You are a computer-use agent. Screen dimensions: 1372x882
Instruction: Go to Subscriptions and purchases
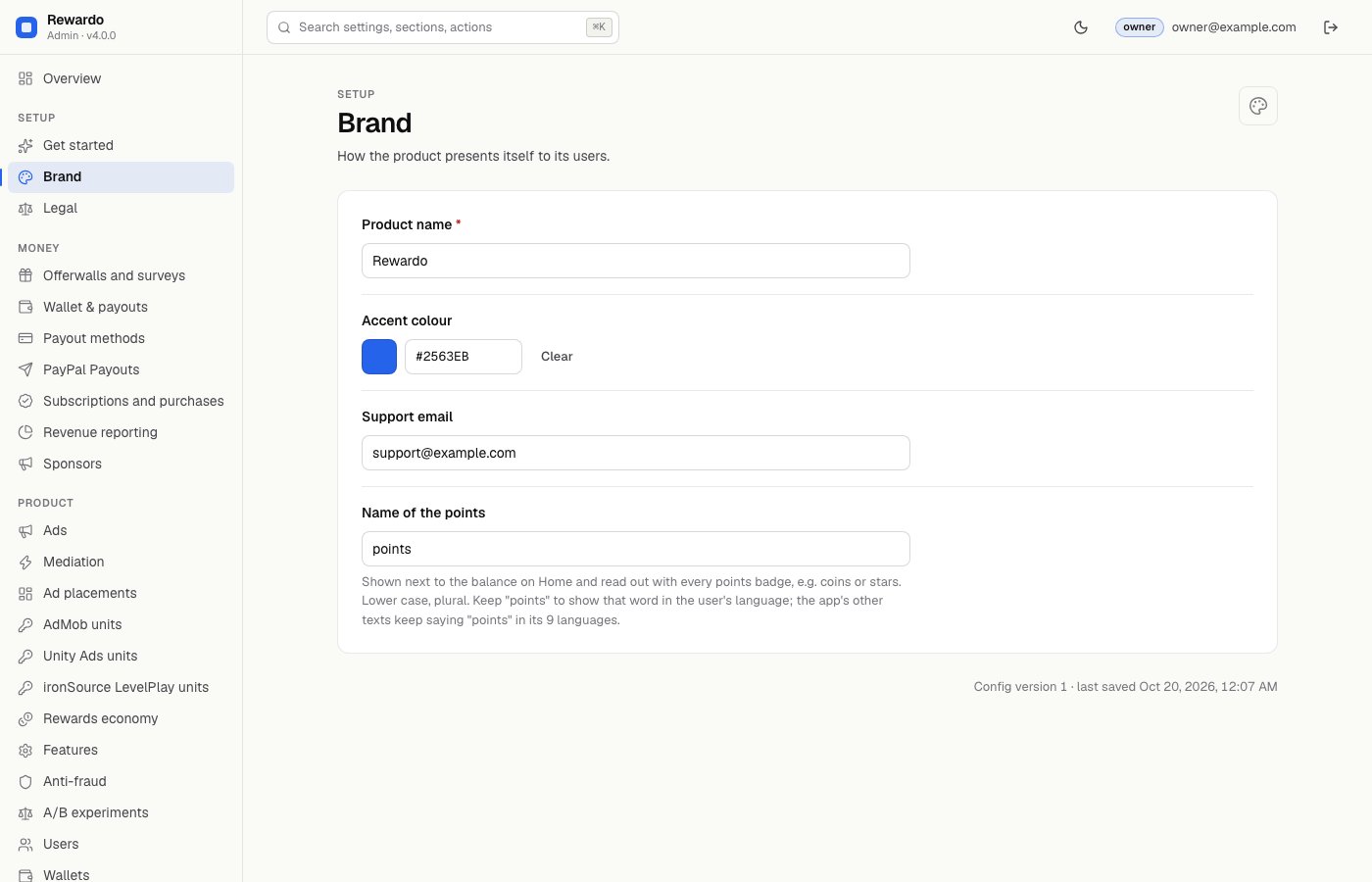coord(122,401)
